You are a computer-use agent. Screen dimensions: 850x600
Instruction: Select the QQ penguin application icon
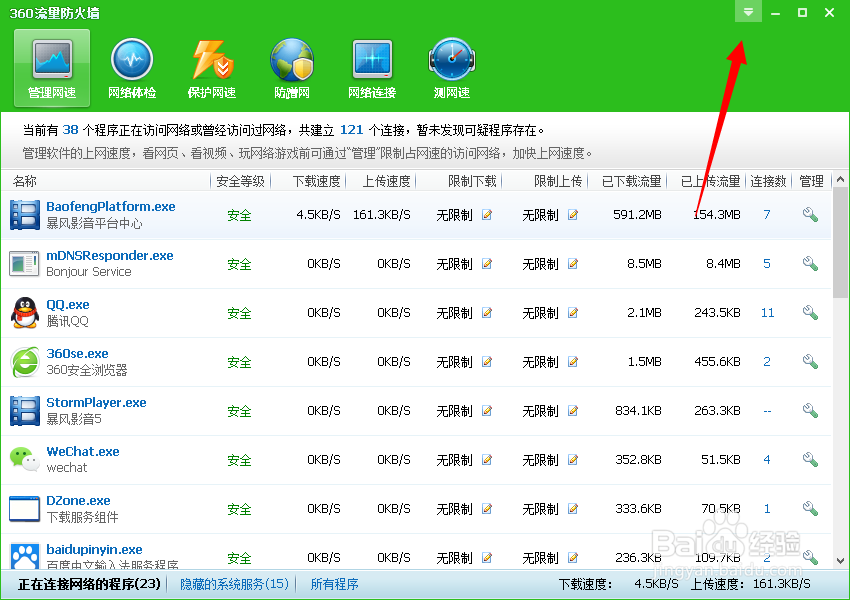coord(25,312)
